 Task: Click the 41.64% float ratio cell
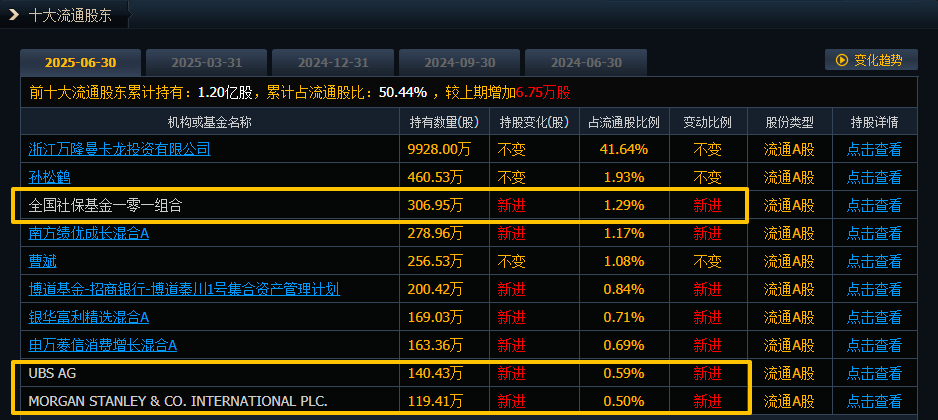624,149
